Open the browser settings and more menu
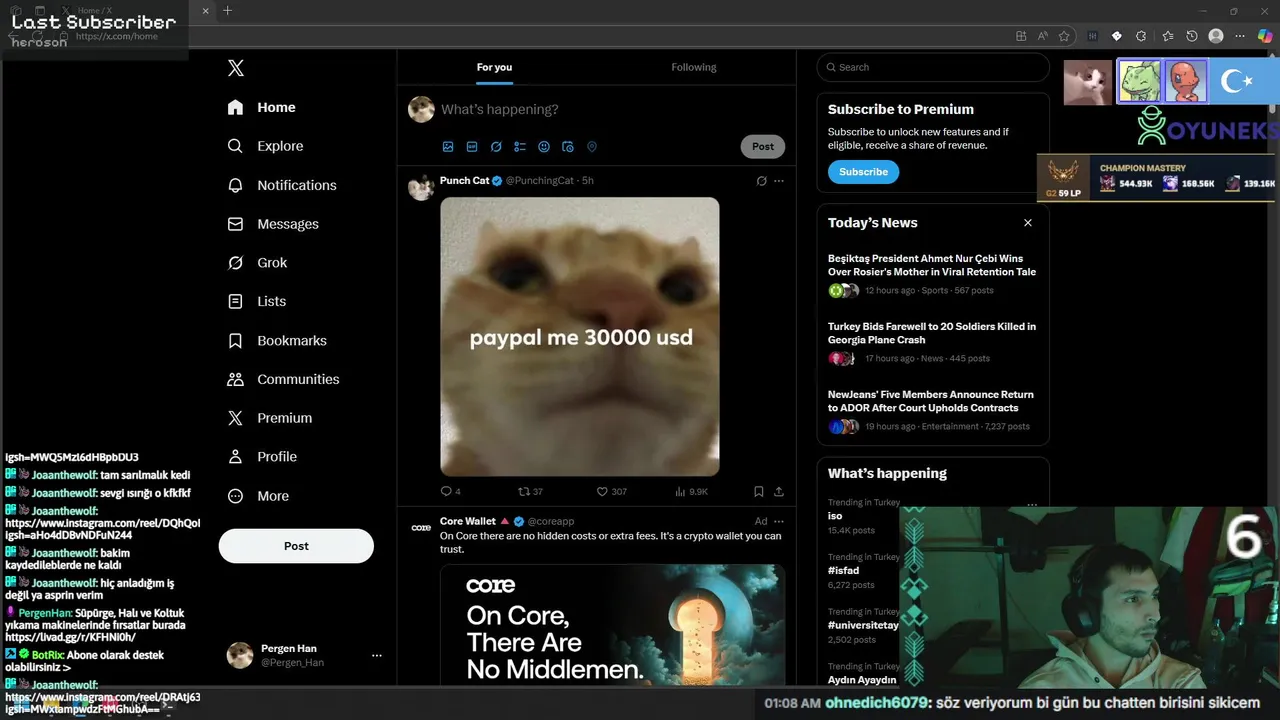This screenshot has height=720, width=1280. [1240, 36]
